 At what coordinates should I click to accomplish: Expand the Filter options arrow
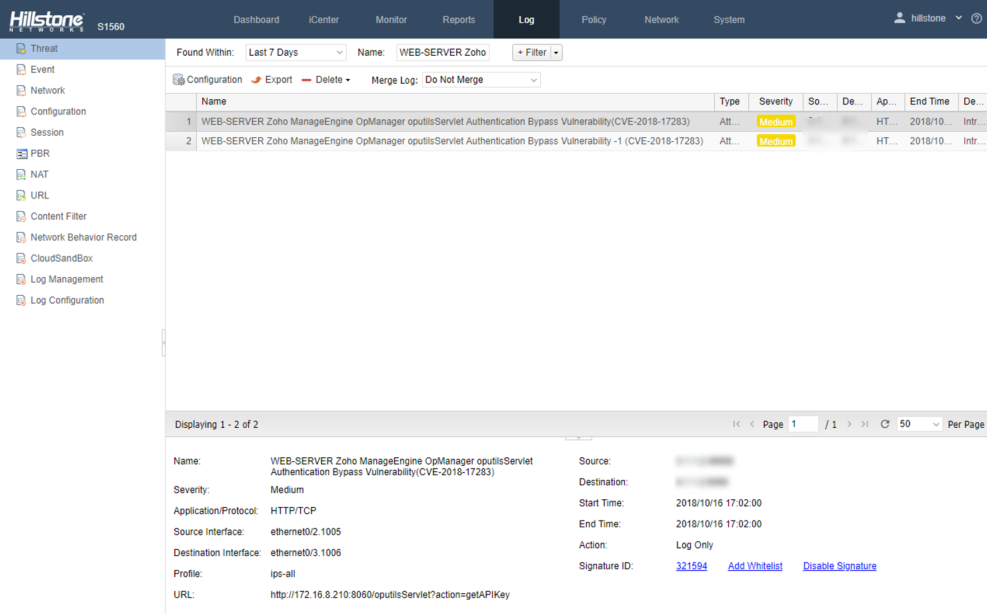(x=556, y=53)
